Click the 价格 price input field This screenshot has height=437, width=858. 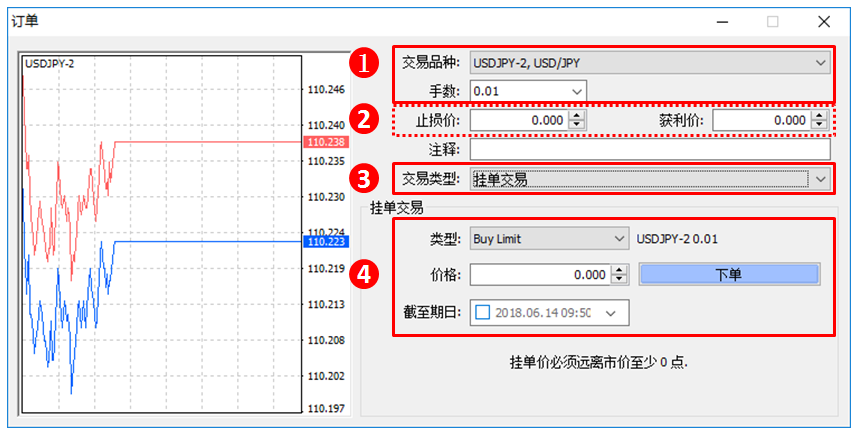point(539,275)
